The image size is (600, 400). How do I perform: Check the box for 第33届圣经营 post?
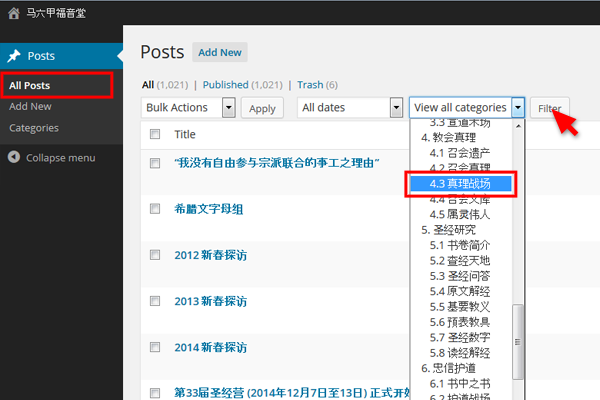(x=155, y=393)
